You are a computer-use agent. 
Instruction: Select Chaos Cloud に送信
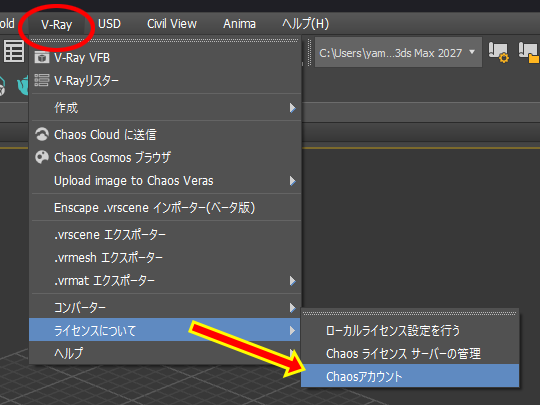click(165, 135)
